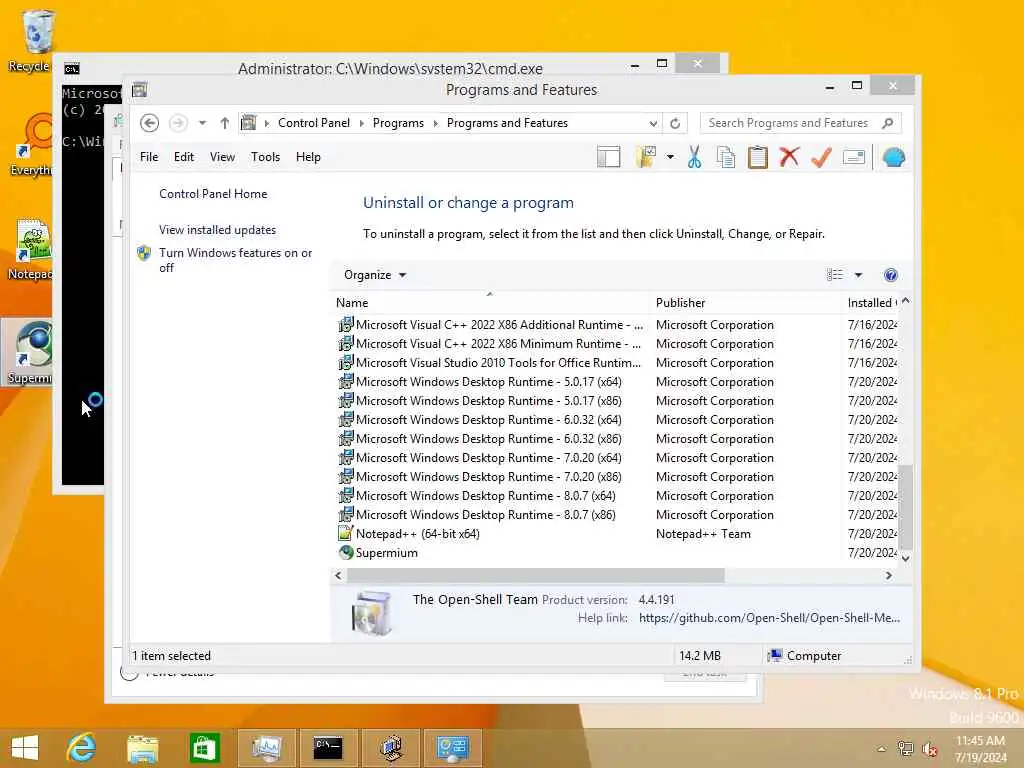Open the recent locations dropdown arrow

202,123
